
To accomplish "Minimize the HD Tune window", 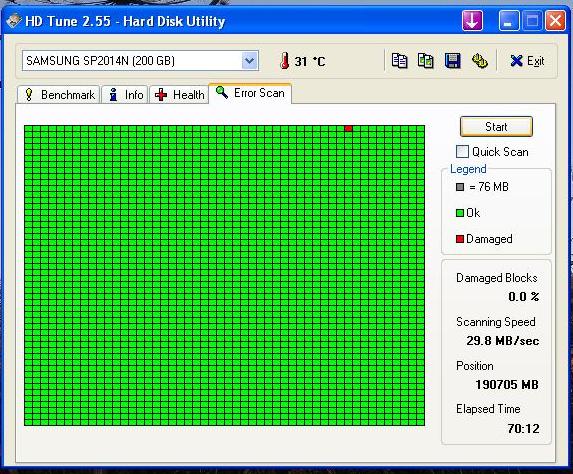I will 509,20.
